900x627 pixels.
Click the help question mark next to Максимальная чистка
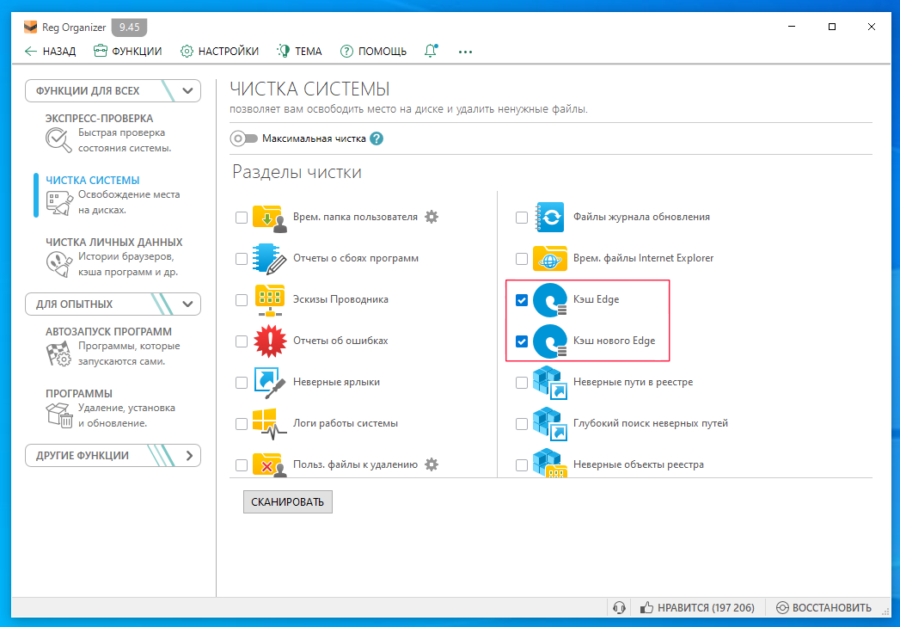point(377,138)
